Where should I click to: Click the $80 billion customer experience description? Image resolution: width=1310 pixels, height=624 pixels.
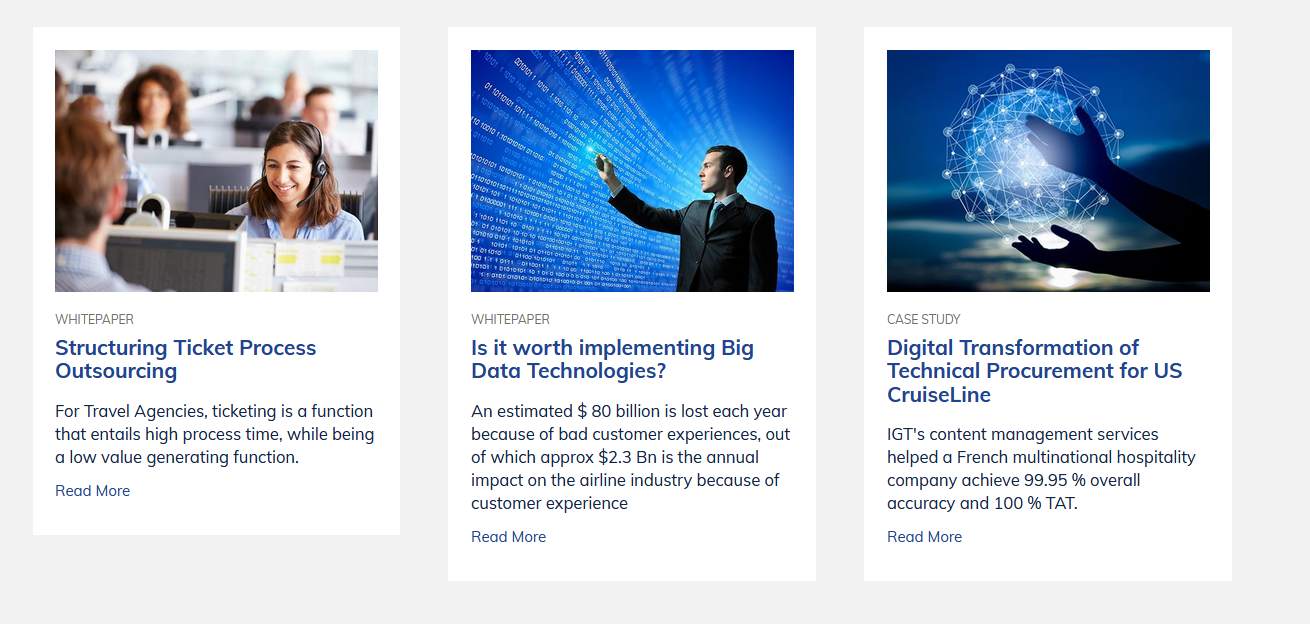pos(630,457)
